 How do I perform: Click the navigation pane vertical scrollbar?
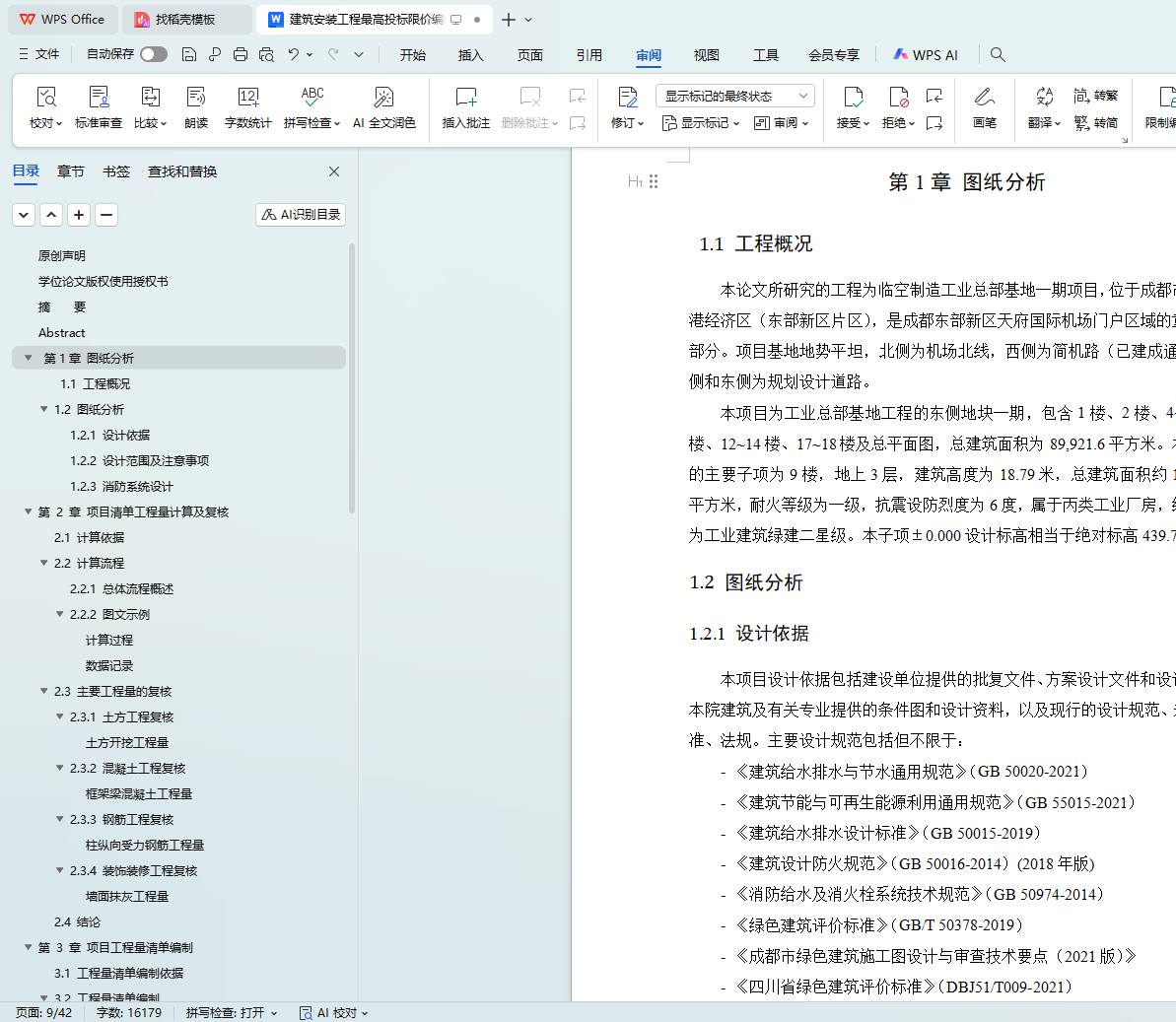click(352, 379)
